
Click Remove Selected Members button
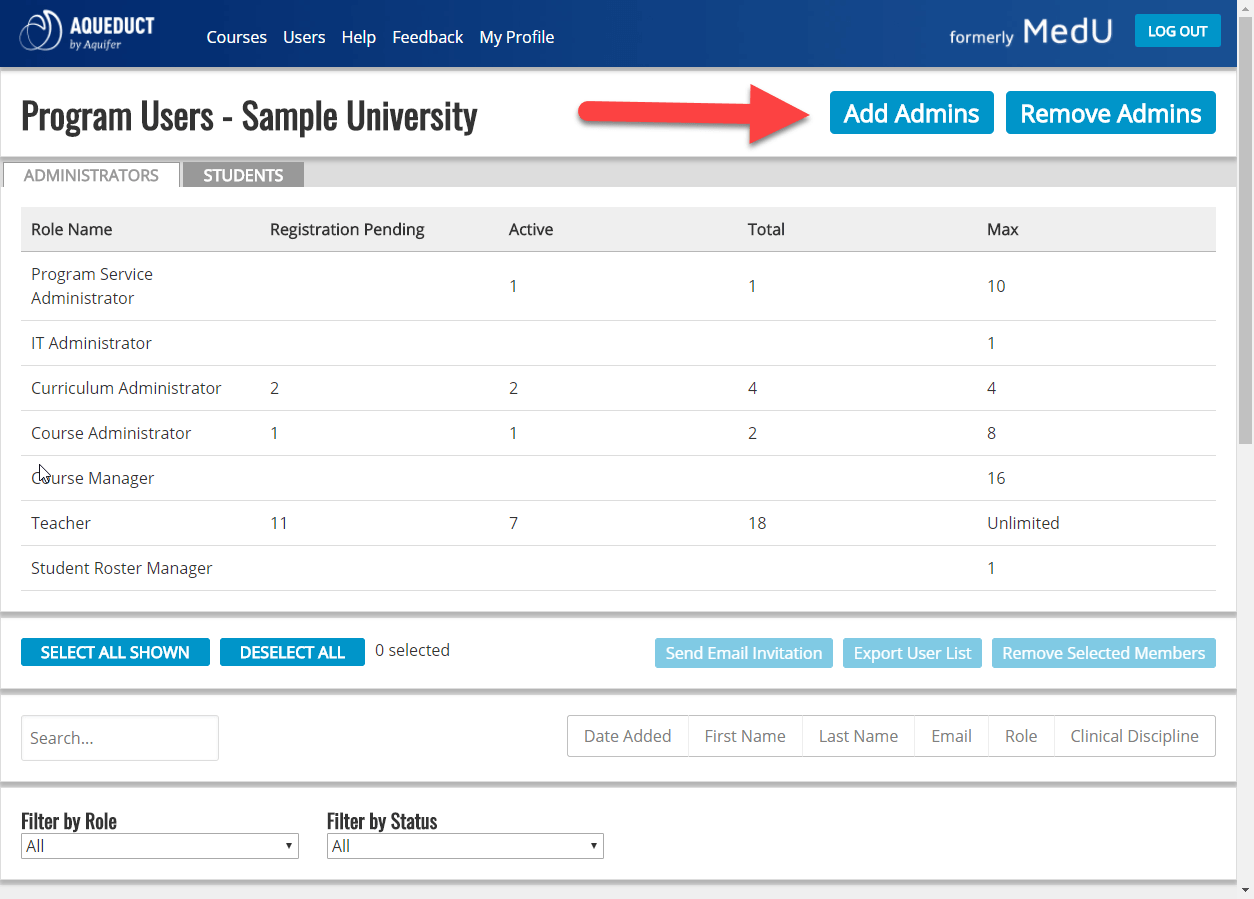point(1103,653)
